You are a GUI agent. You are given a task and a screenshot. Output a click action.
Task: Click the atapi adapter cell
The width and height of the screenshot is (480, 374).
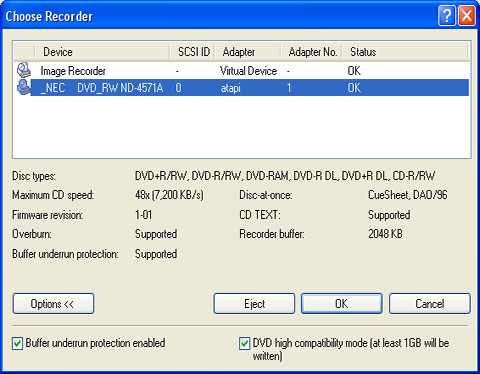pyautogui.click(x=230, y=88)
